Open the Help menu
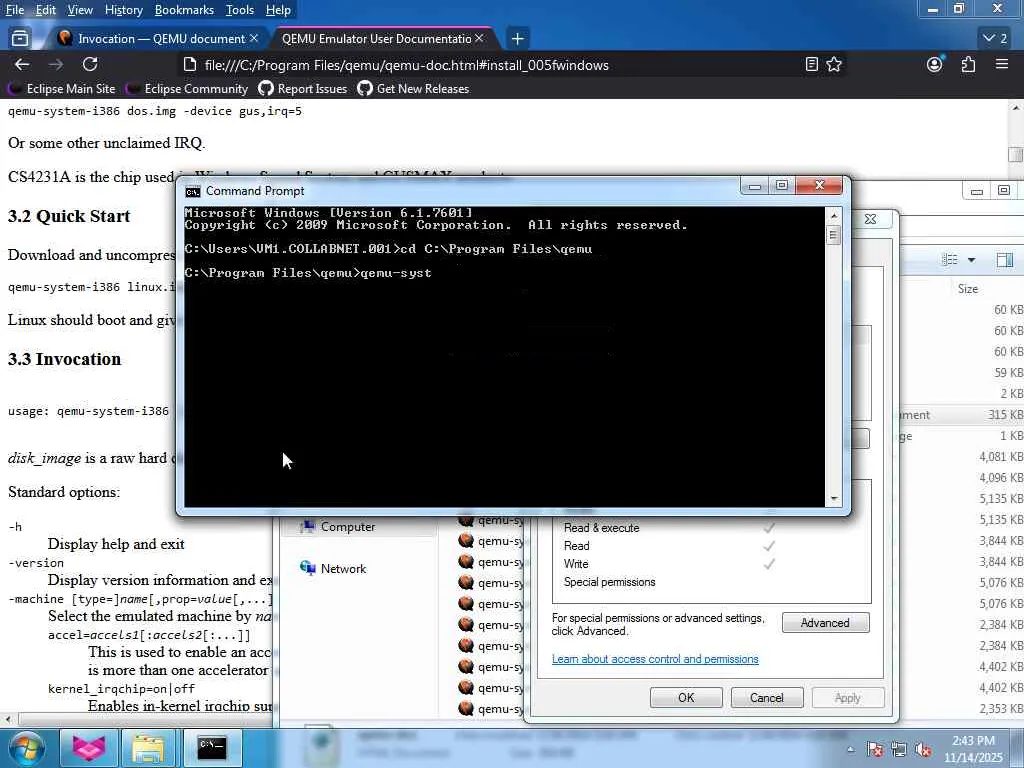Viewport: 1024px width, 768px height. 278,10
